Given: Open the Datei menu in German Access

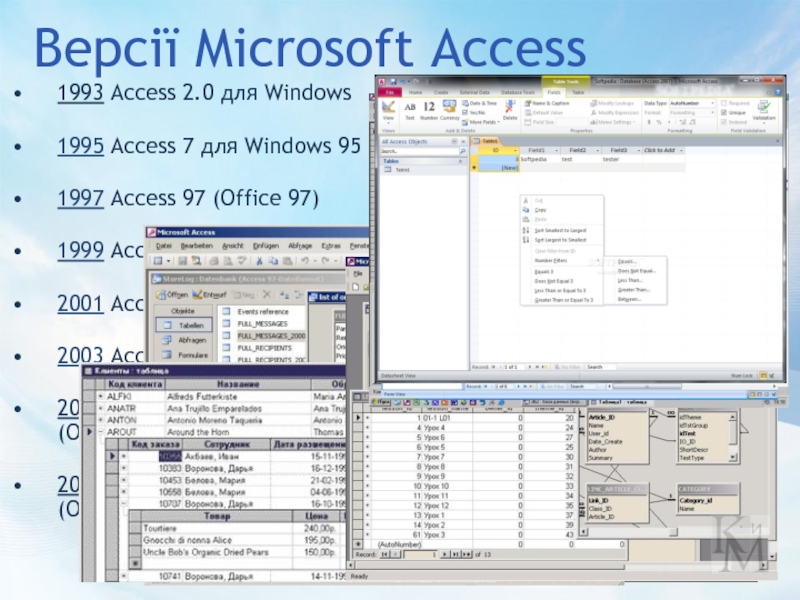Looking at the screenshot, I should [164, 246].
